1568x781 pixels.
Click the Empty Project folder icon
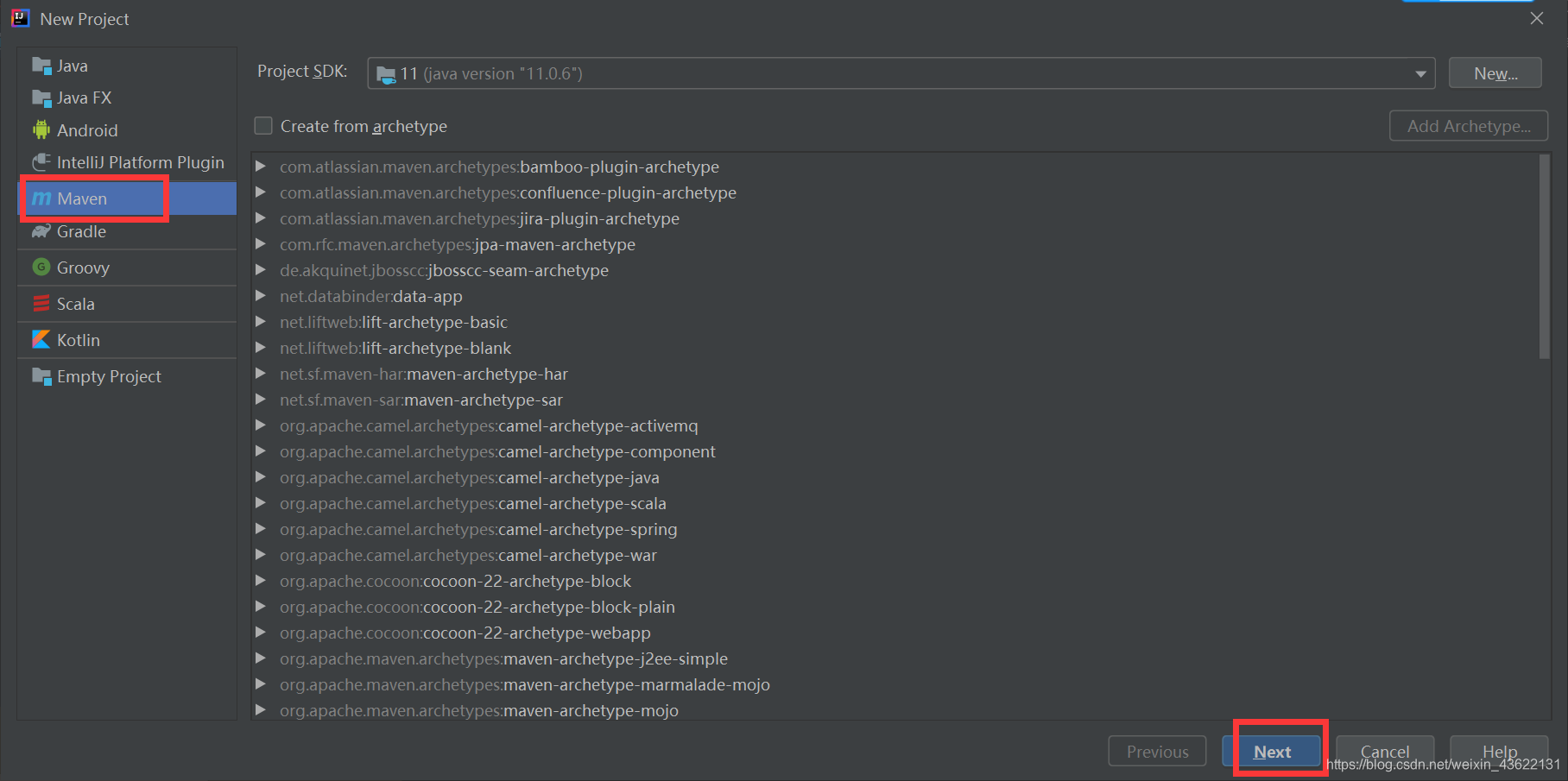[41, 376]
